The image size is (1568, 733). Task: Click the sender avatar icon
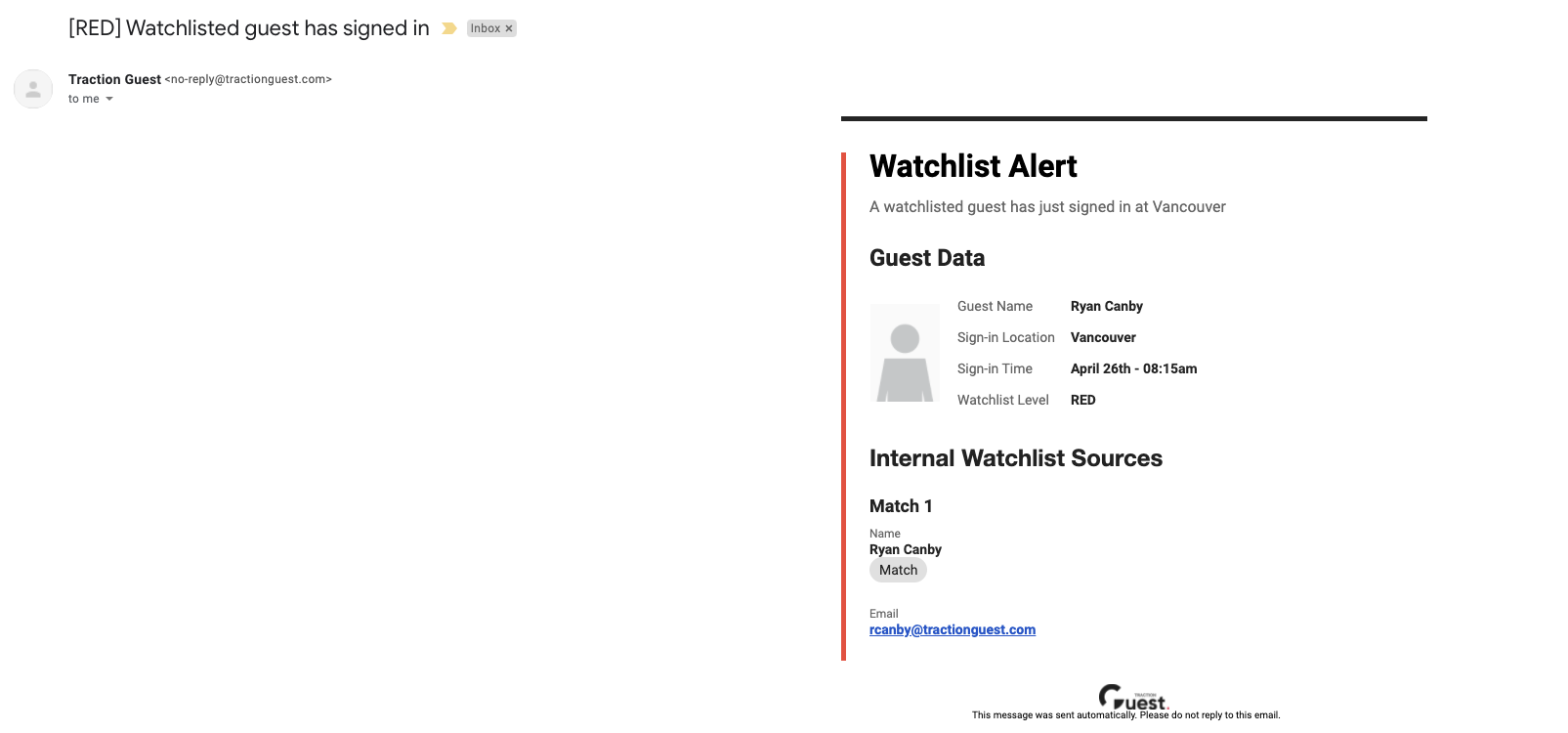coord(33,89)
